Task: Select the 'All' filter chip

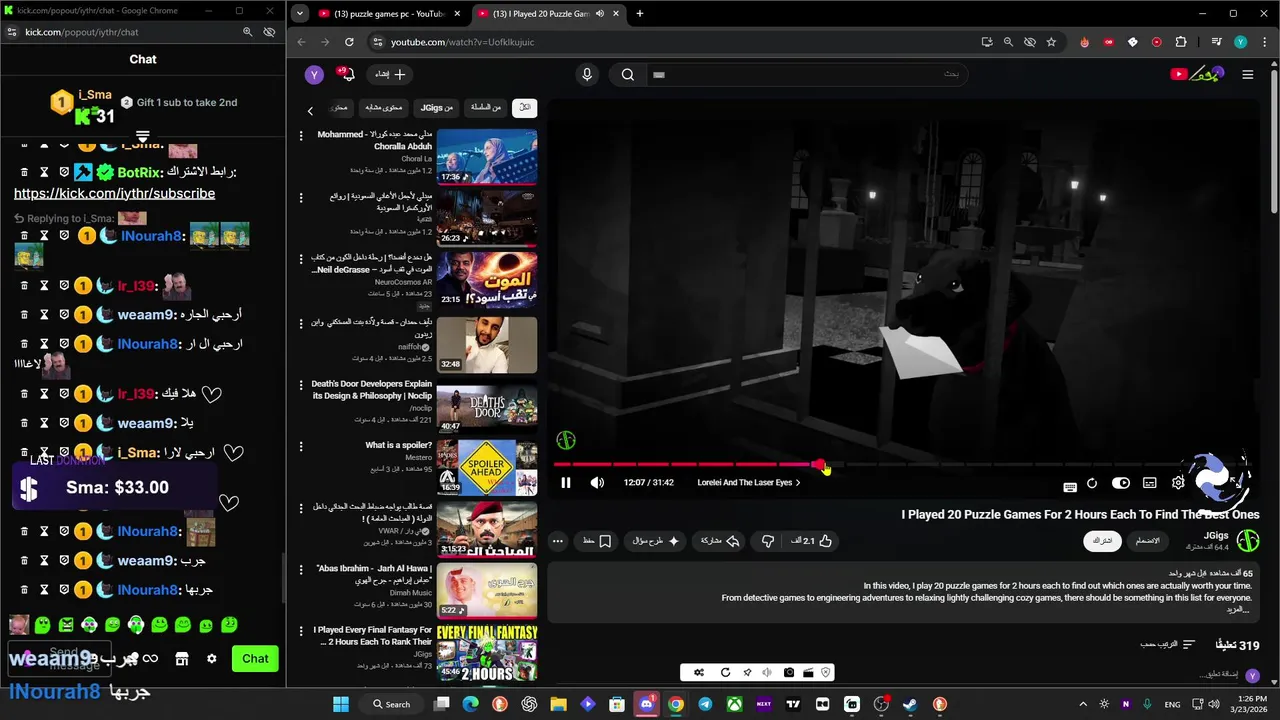Action: tap(524, 107)
